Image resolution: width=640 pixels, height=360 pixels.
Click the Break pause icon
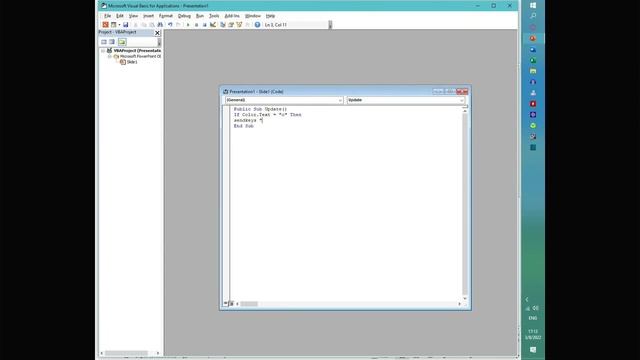coord(196,25)
